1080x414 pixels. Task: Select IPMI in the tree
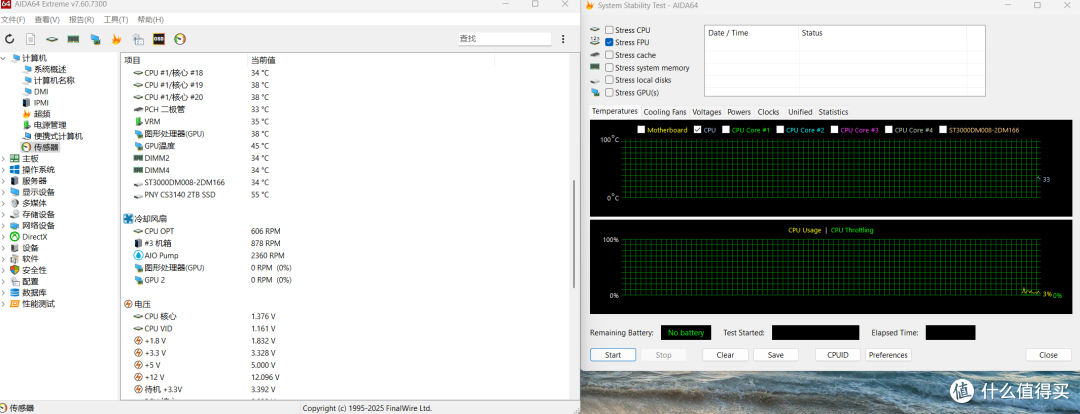(41, 103)
